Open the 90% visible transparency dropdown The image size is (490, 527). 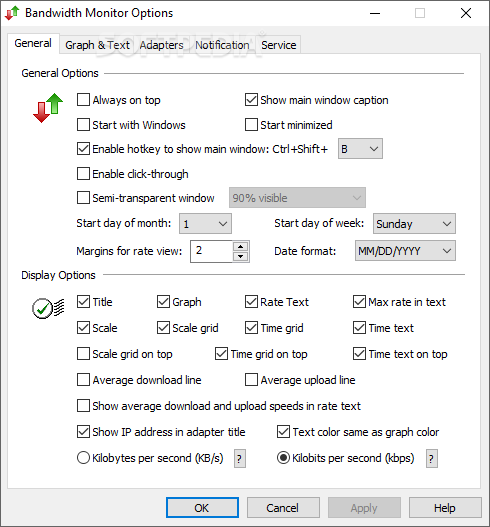pyautogui.click(x=297, y=198)
